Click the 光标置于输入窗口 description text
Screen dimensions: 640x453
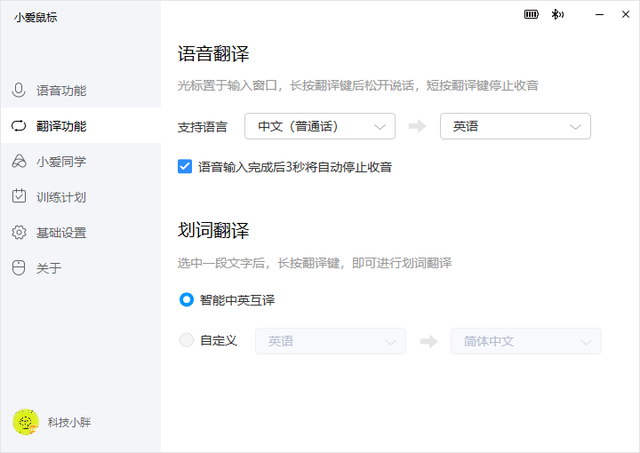tap(358, 86)
